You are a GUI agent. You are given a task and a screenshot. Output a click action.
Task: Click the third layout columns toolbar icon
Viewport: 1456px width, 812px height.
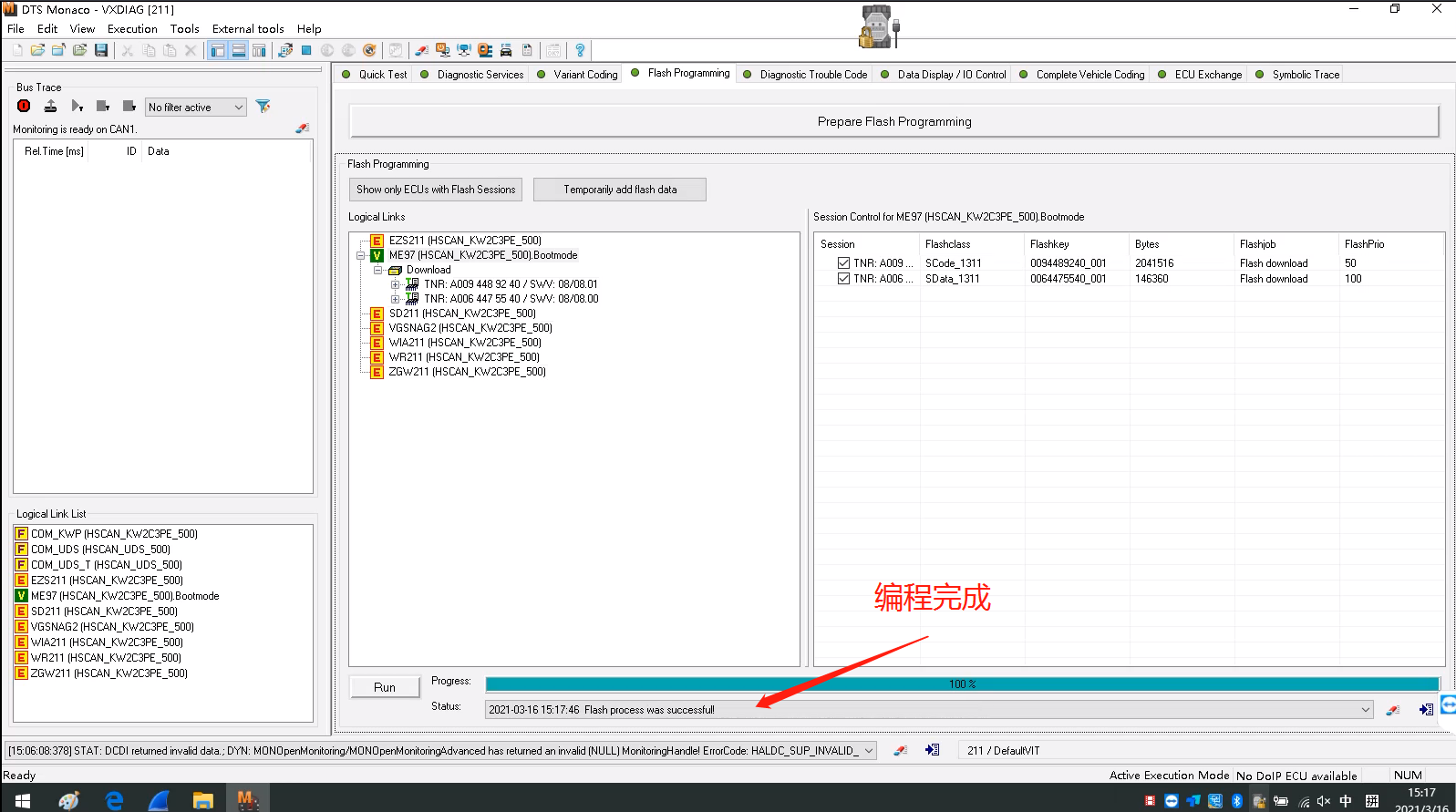click(x=260, y=50)
